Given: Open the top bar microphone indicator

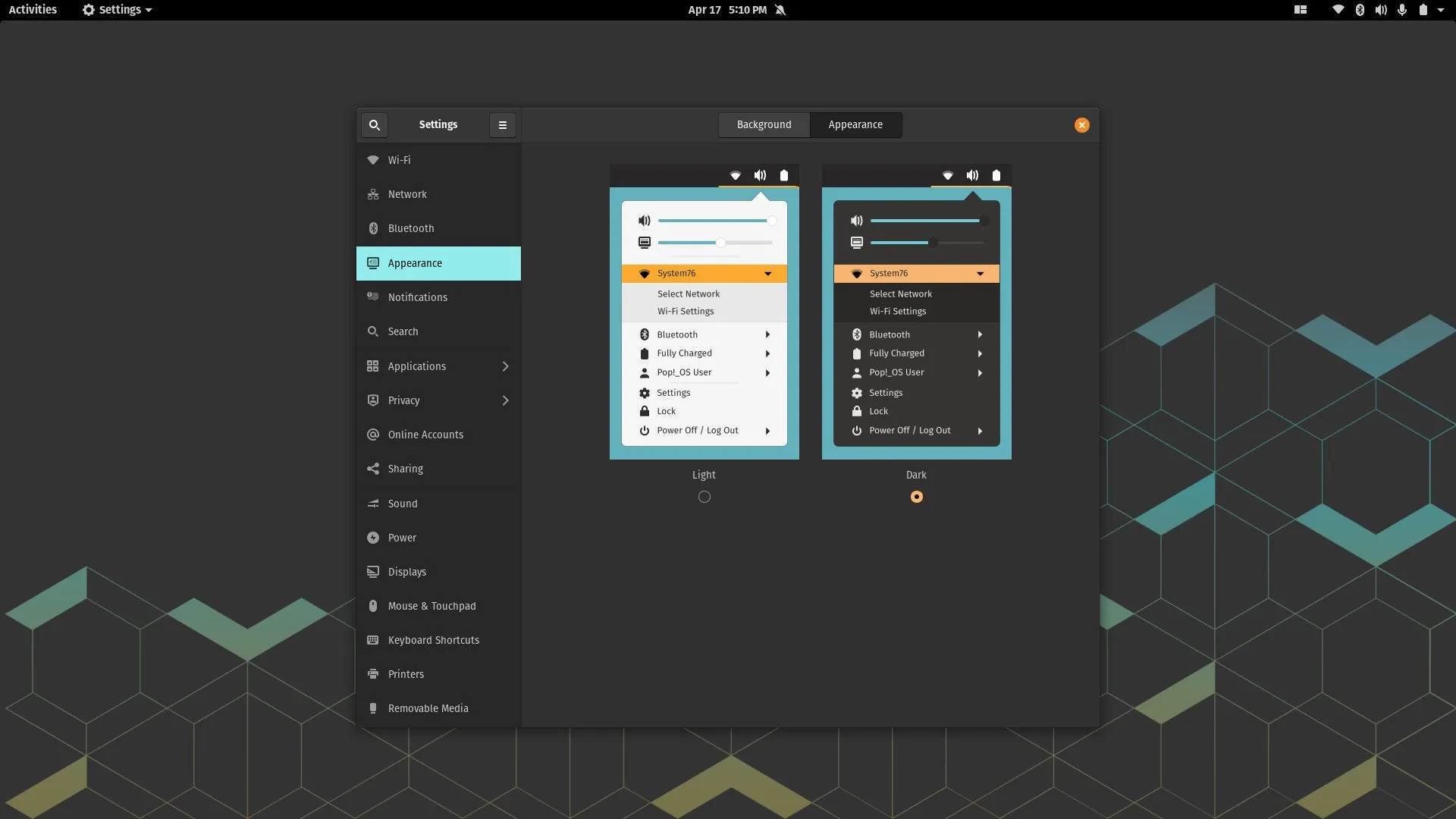Looking at the screenshot, I should pos(1402,10).
